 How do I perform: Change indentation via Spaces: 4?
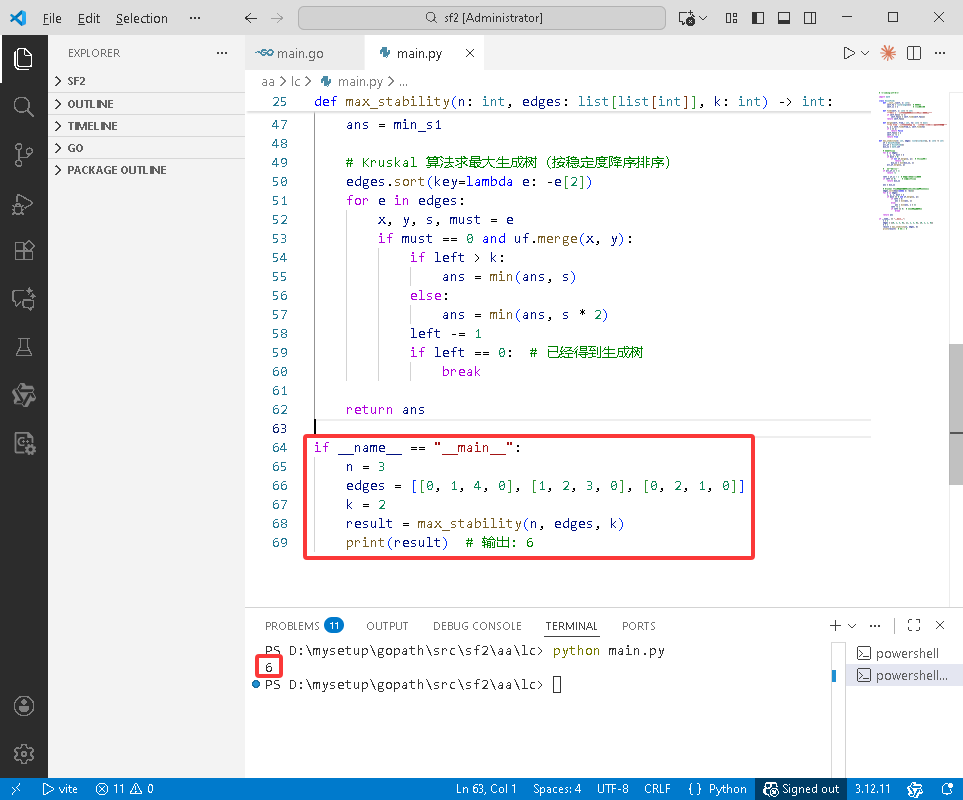pyautogui.click(x=557, y=789)
